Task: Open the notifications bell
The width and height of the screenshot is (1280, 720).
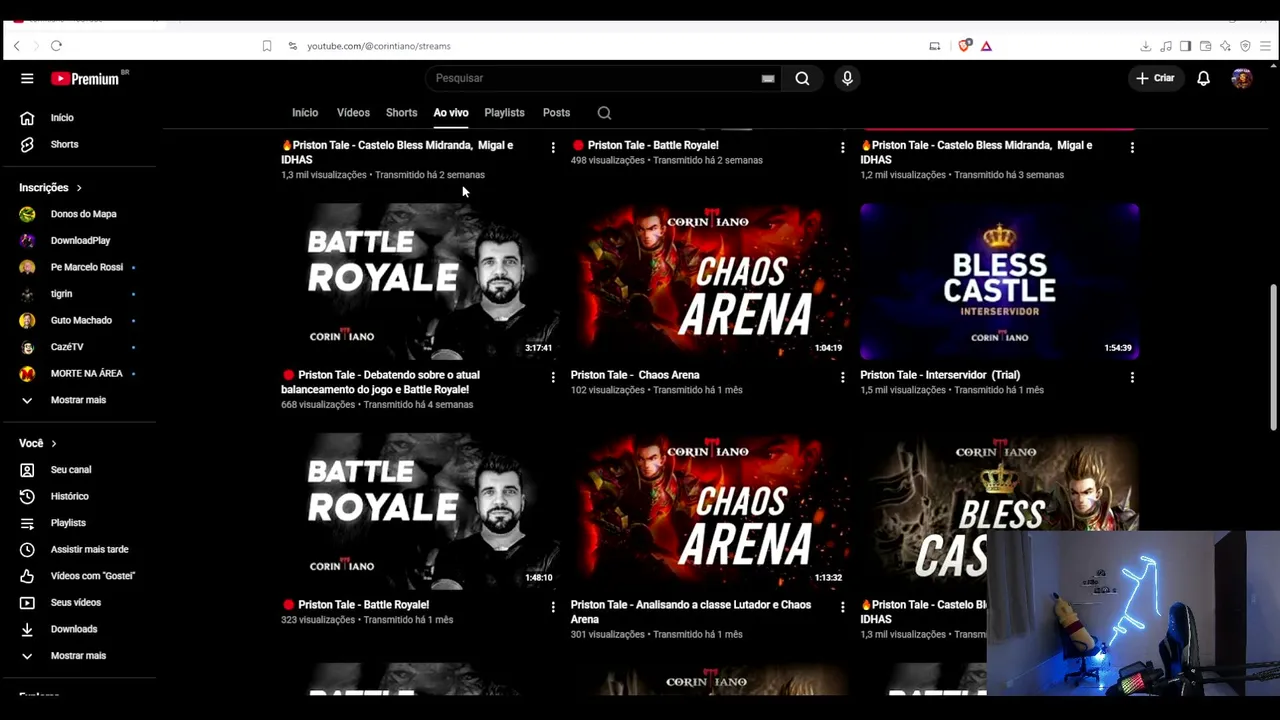Action: point(1204,78)
